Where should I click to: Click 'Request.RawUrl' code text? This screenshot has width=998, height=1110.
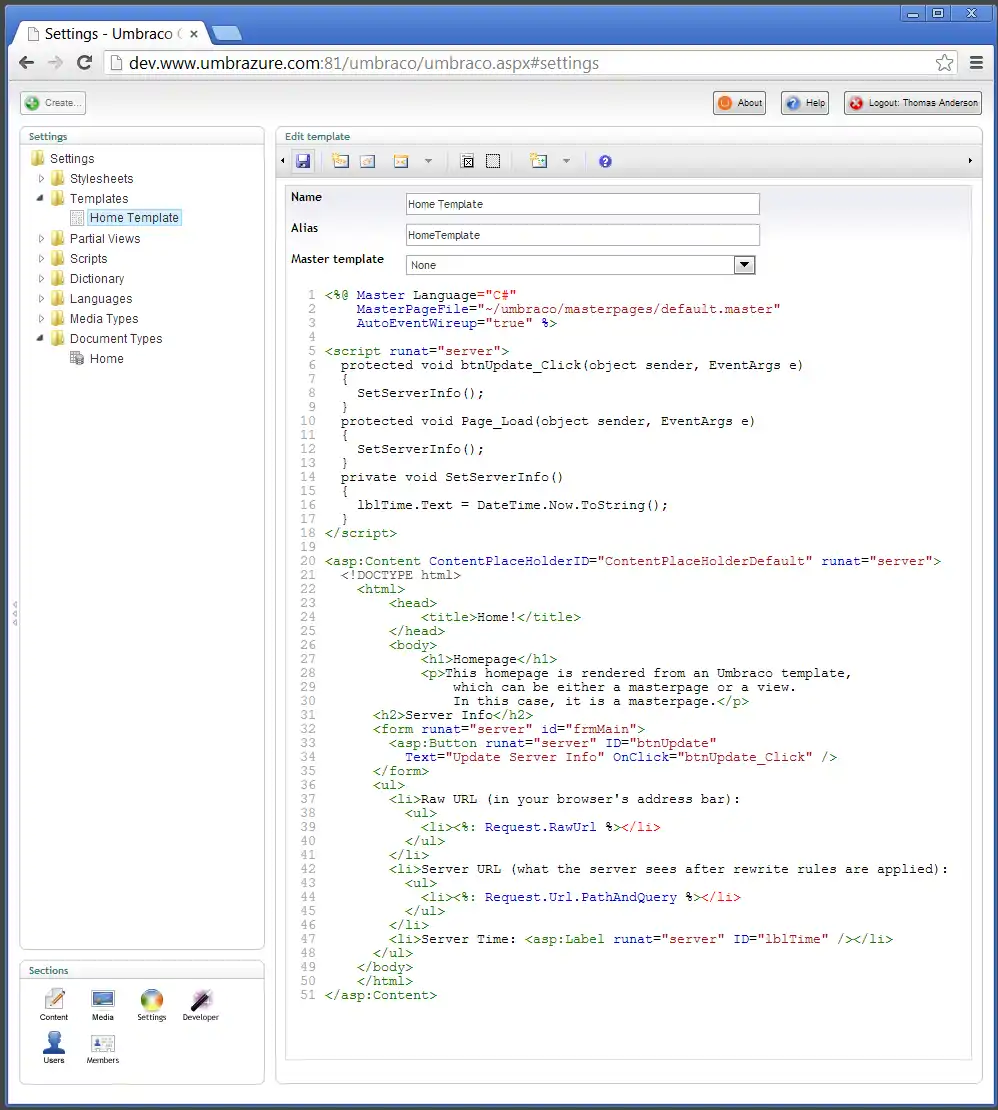coord(540,827)
